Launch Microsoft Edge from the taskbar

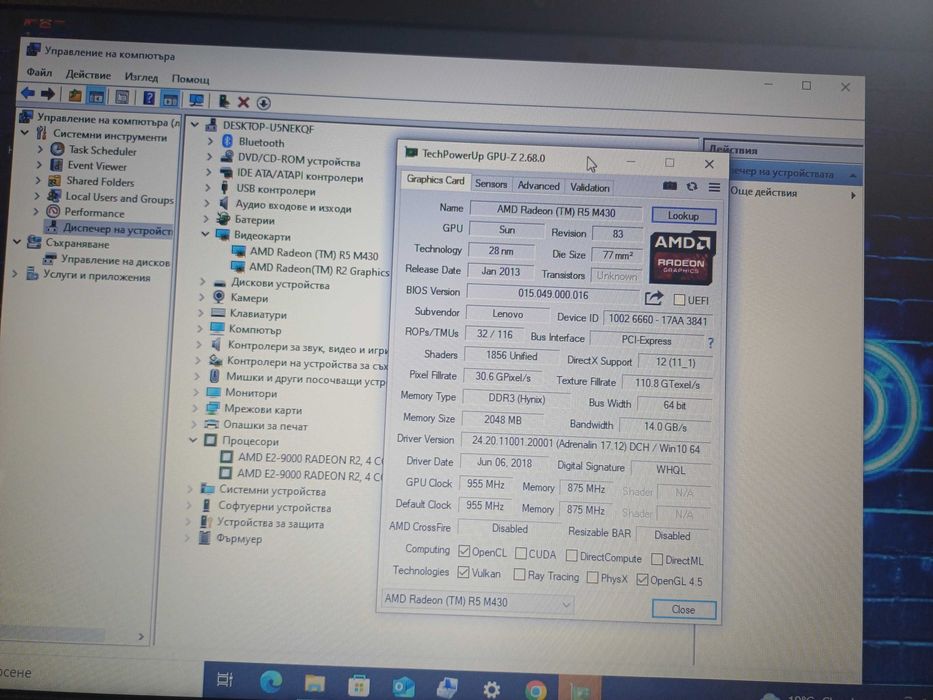point(271,682)
